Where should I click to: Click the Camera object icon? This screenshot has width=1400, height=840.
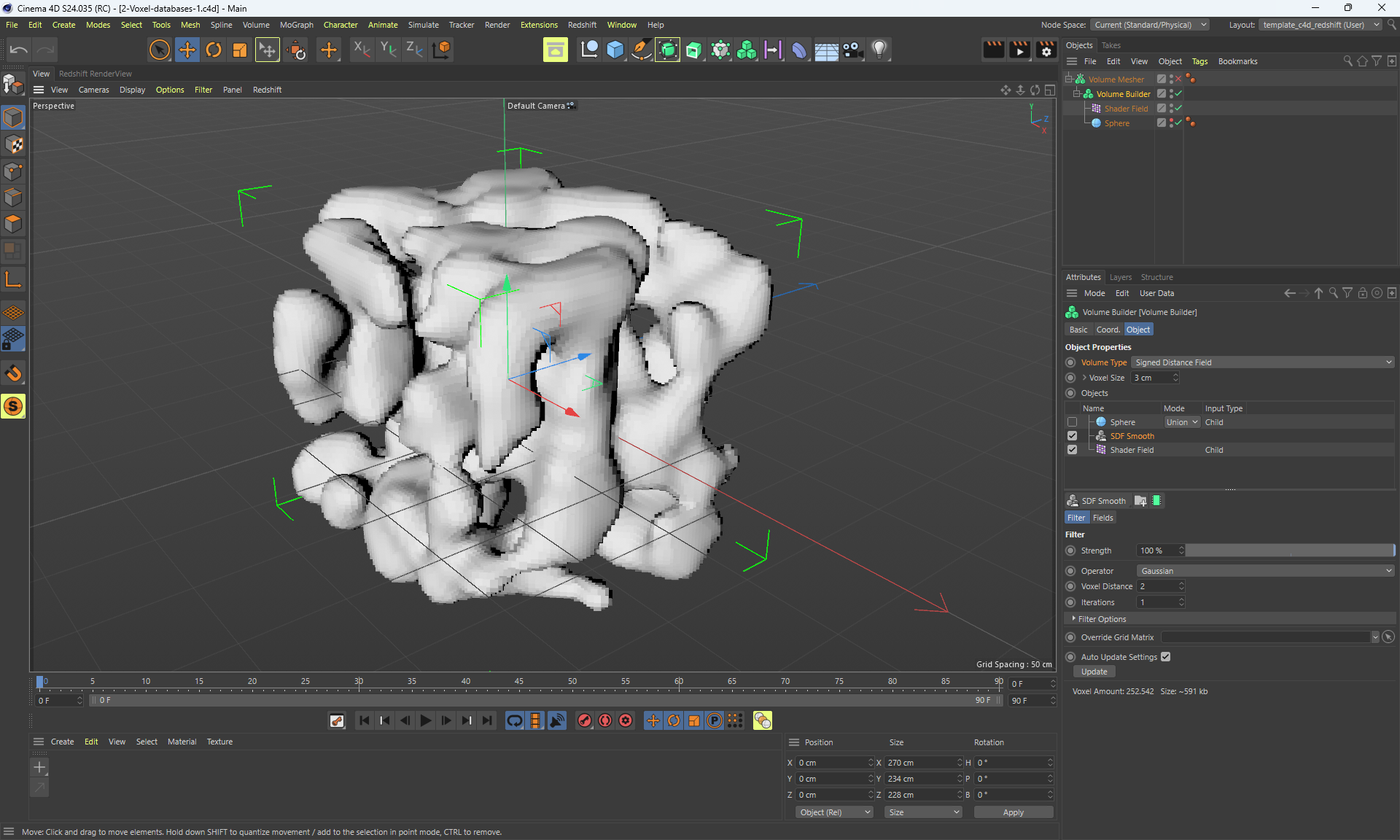852,50
